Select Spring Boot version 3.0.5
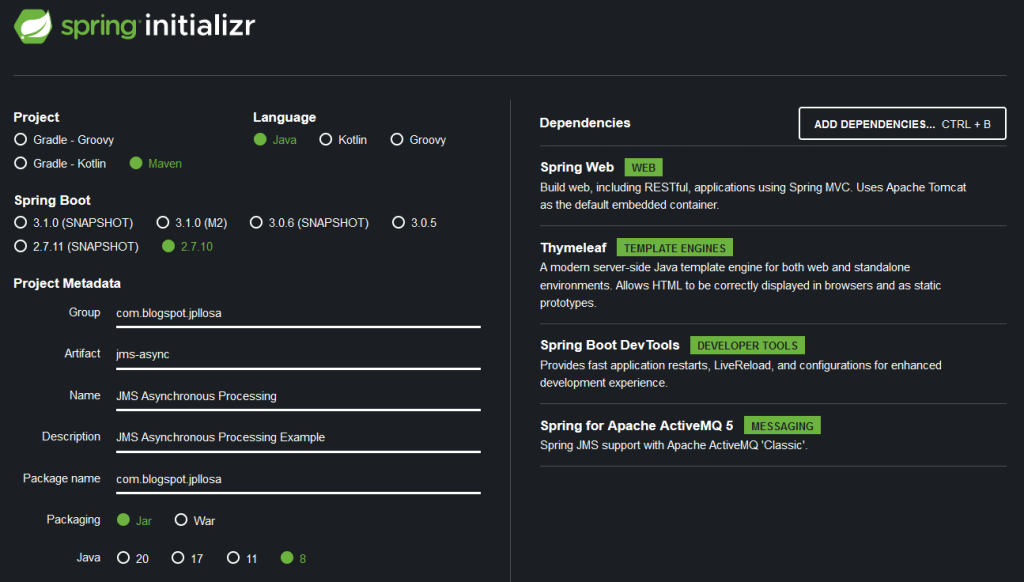 tap(399, 222)
